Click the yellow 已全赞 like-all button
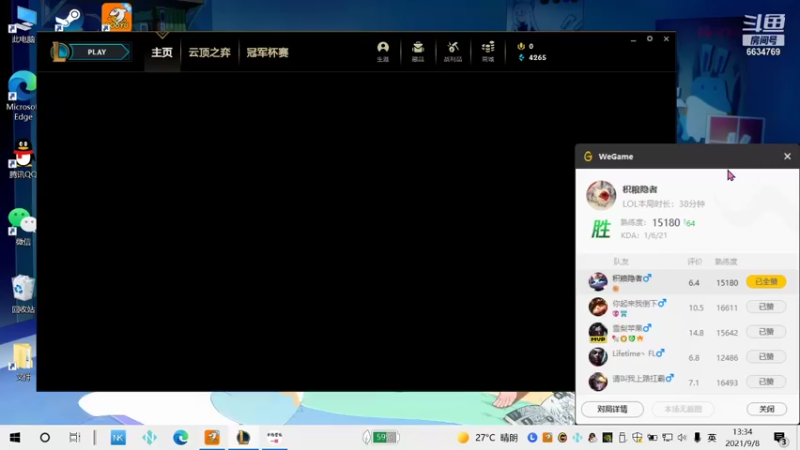Image resolution: width=800 pixels, height=450 pixels. click(766, 282)
